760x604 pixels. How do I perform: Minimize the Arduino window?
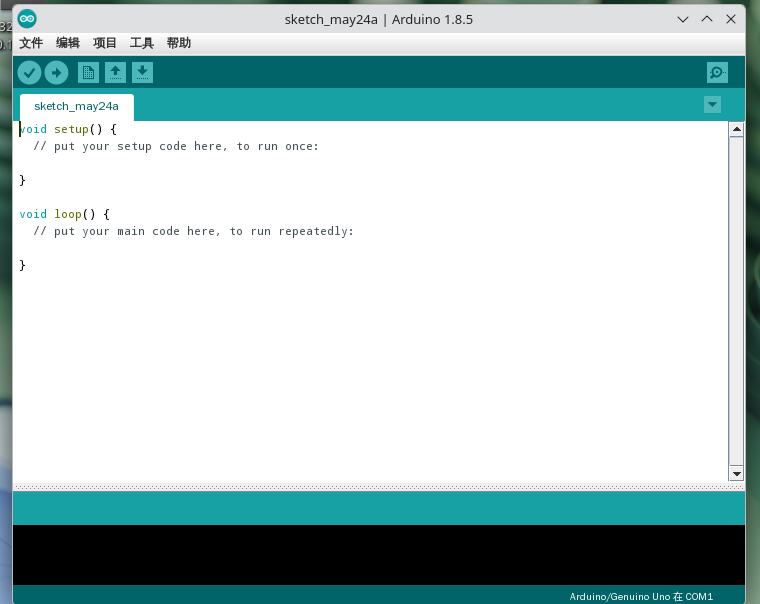[683, 19]
